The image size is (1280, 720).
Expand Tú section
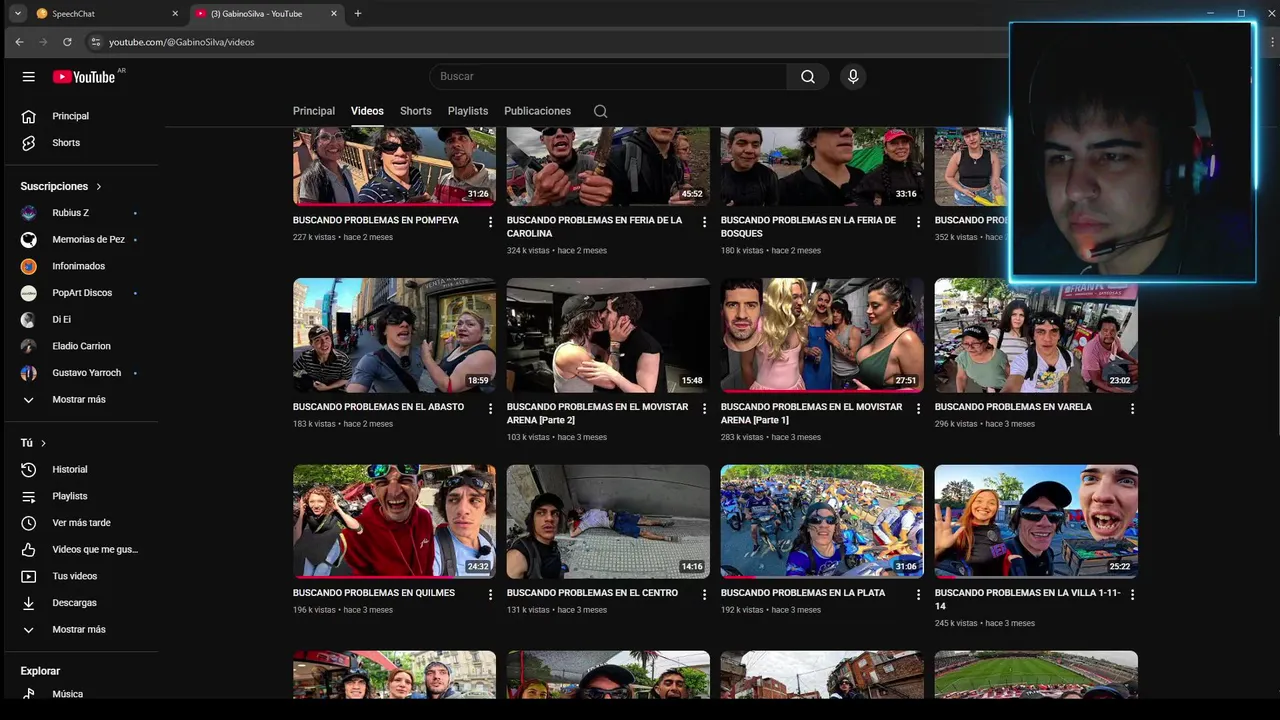(33, 443)
